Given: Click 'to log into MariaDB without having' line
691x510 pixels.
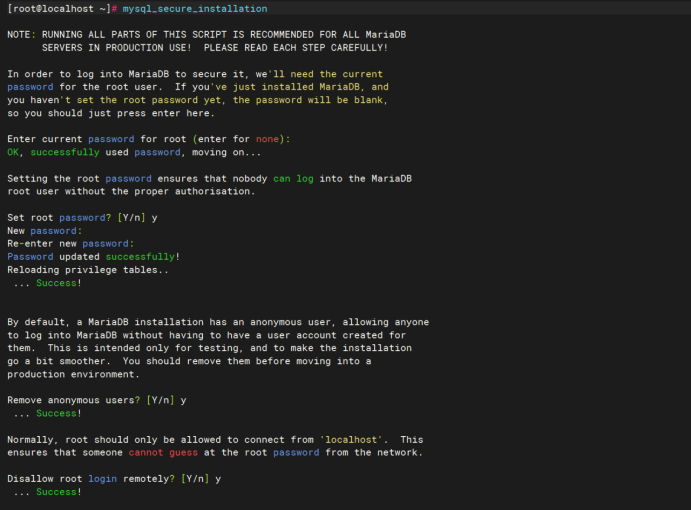Looking at the screenshot, I should coord(206,335).
